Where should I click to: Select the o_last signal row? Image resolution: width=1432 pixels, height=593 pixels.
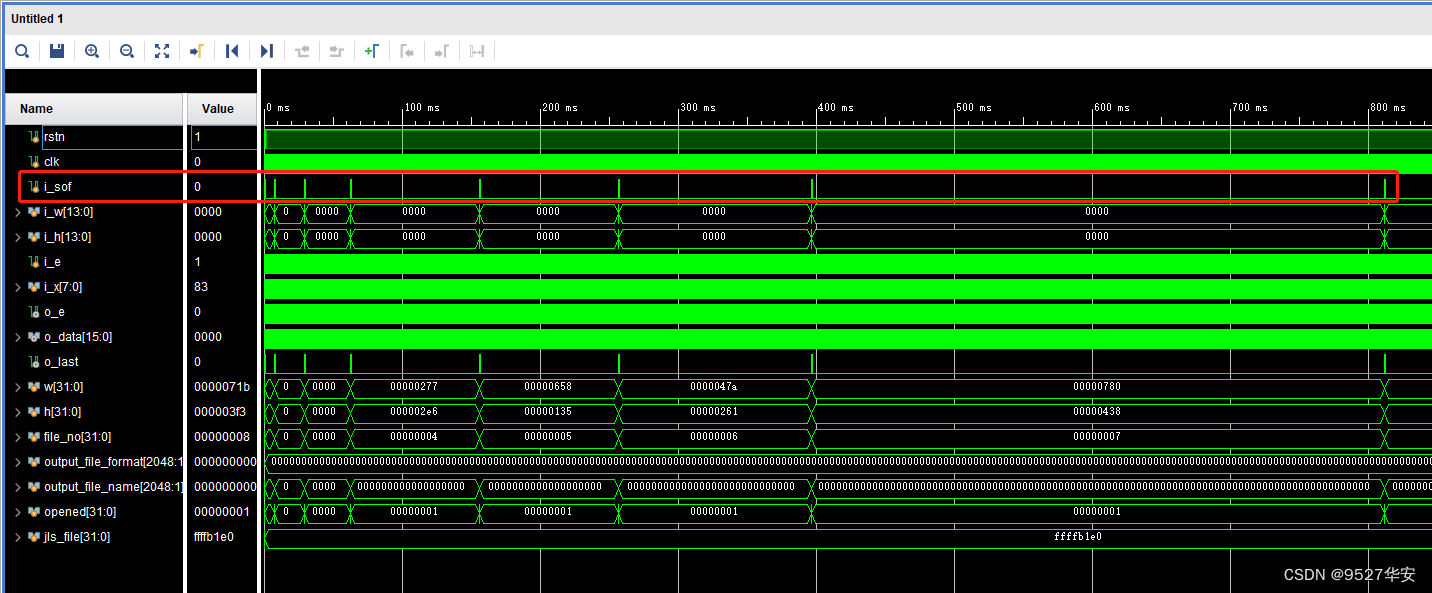(x=95, y=362)
